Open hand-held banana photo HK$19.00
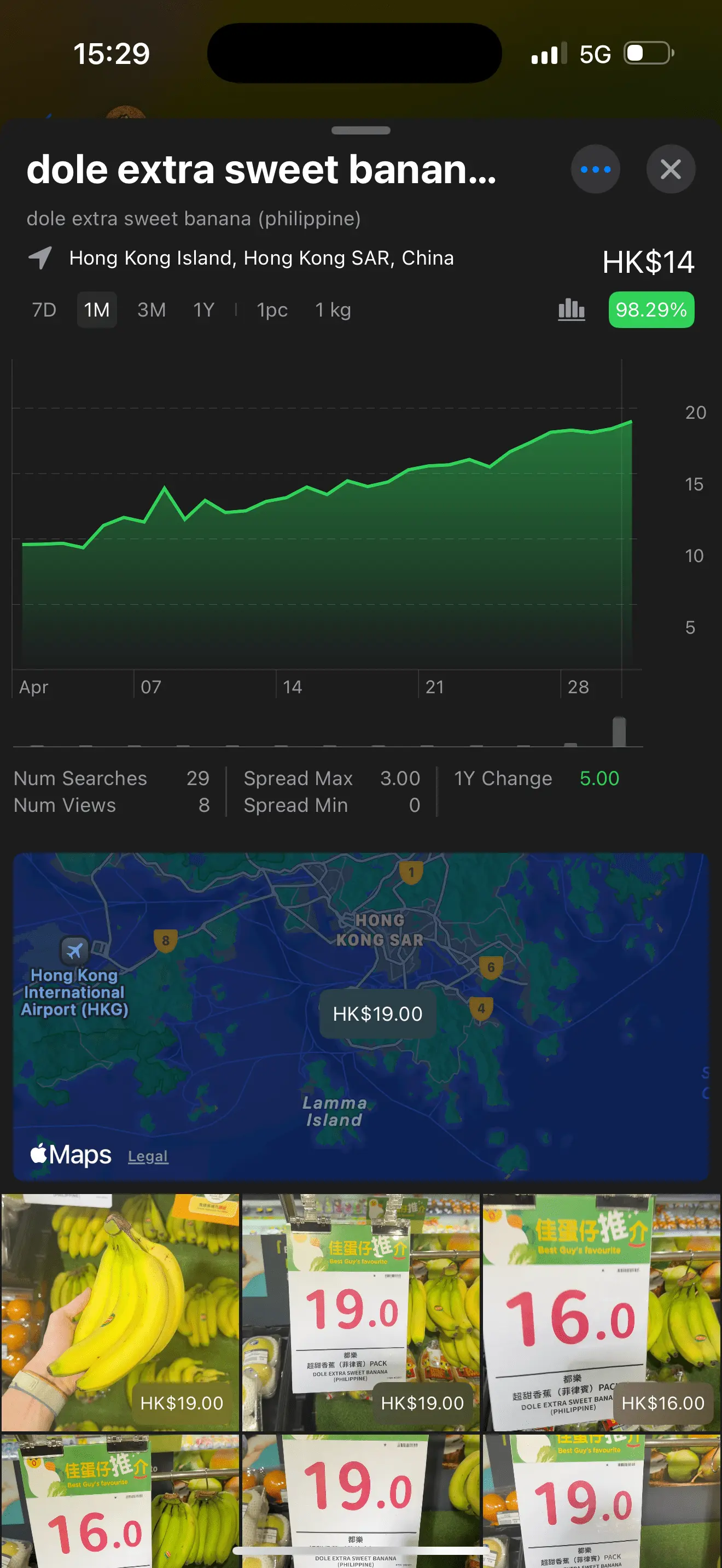 (120, 1312)
